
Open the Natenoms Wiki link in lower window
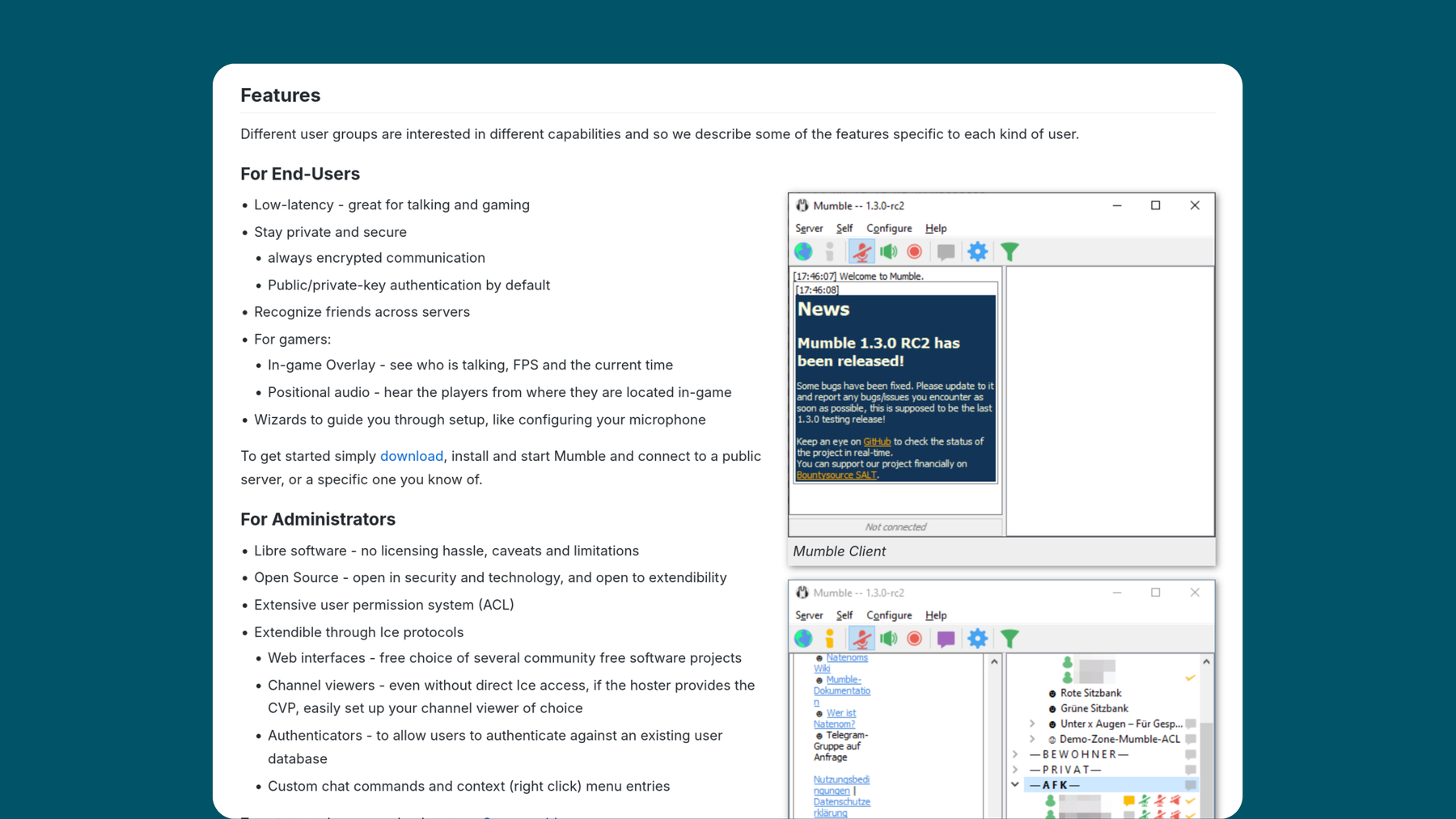[x=840, y=663]
